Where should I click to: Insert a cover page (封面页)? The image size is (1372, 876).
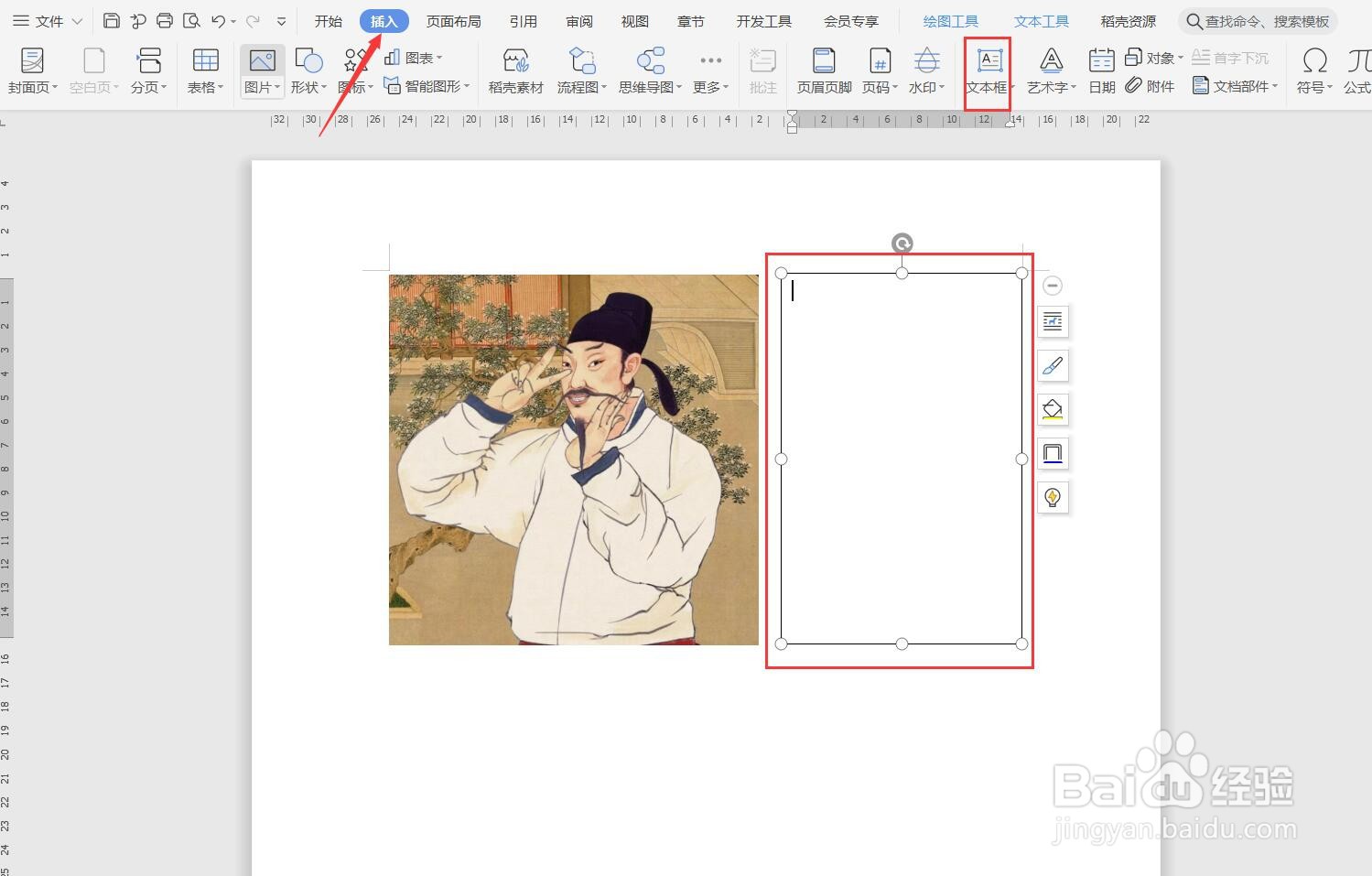(x=32, y=71)
